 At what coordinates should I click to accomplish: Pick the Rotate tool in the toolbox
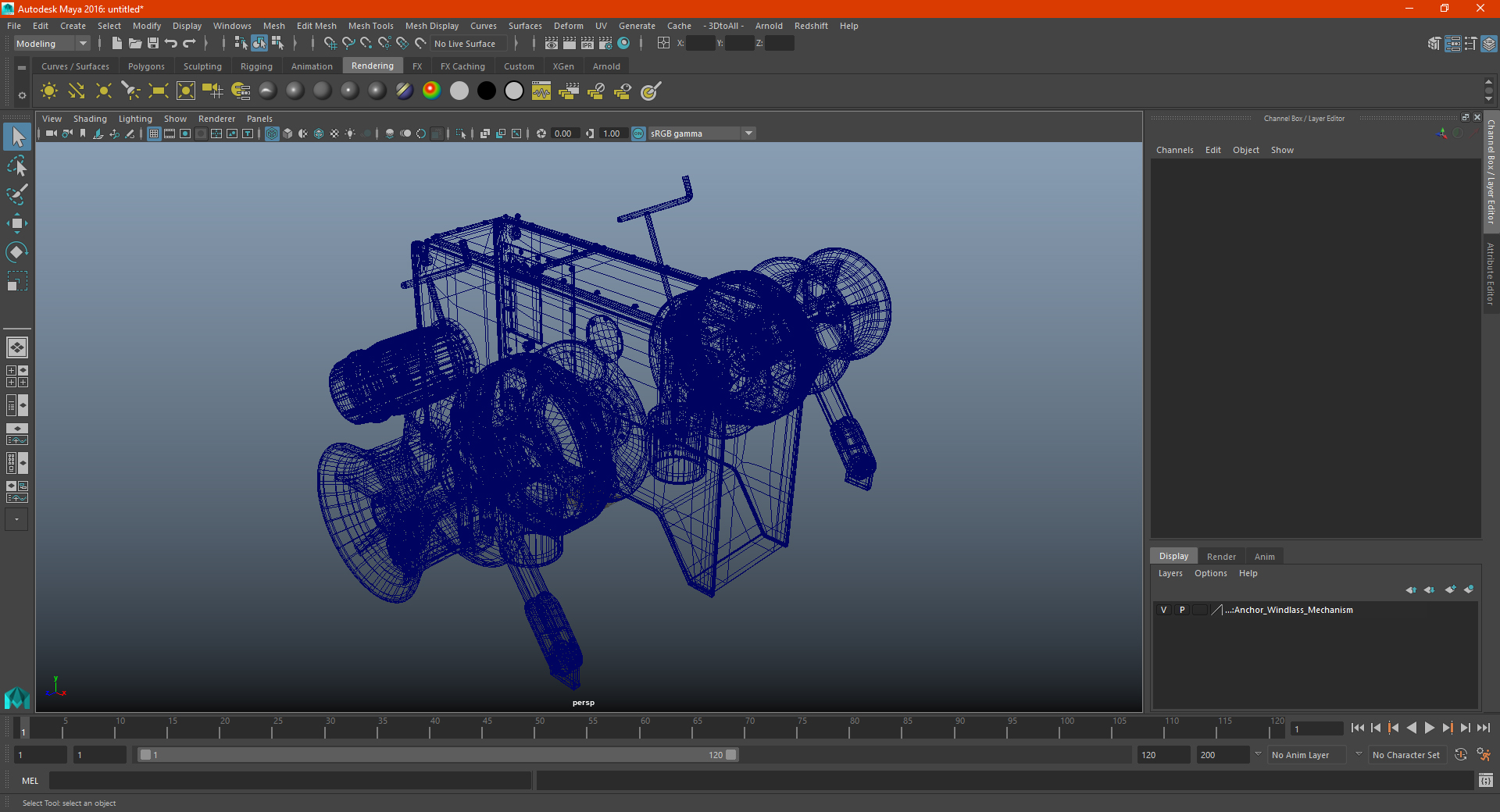point(16,252)
